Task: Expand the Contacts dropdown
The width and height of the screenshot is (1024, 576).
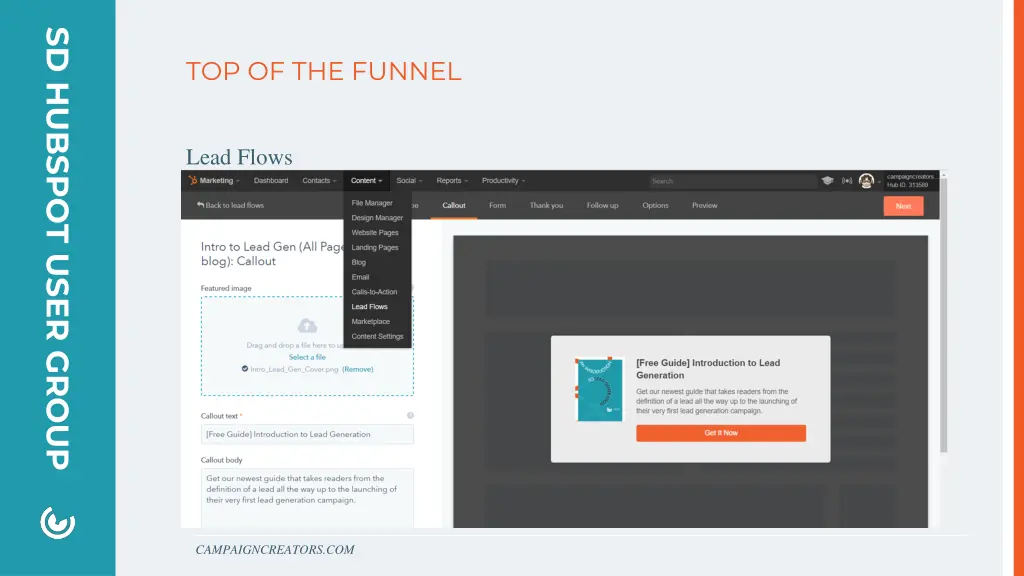Action: [319, 181]
